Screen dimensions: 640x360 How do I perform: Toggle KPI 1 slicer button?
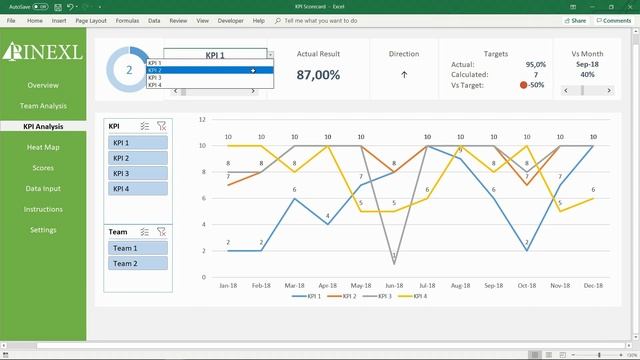[138, 142]
